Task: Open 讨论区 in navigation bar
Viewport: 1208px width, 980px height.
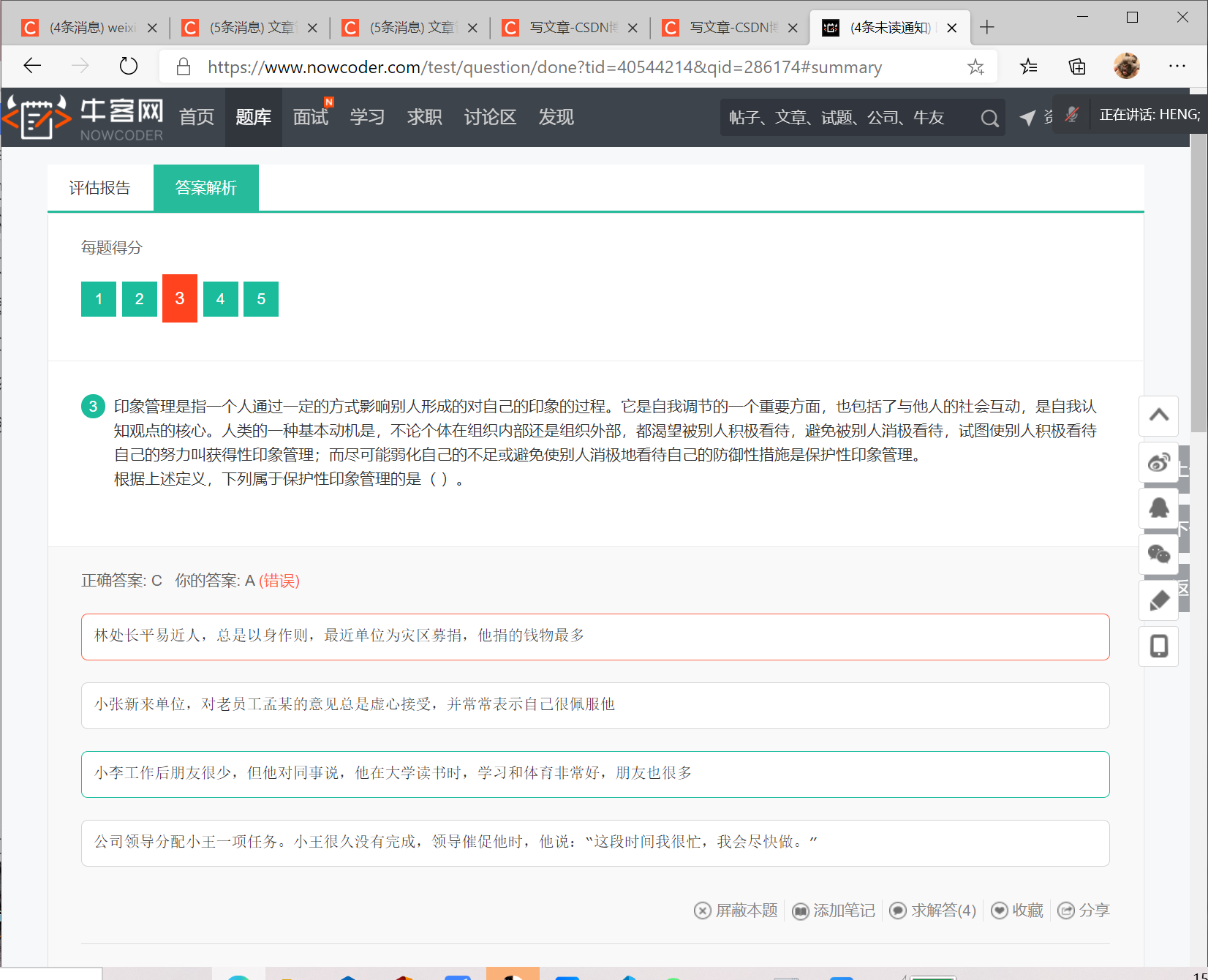Action: 491,117
